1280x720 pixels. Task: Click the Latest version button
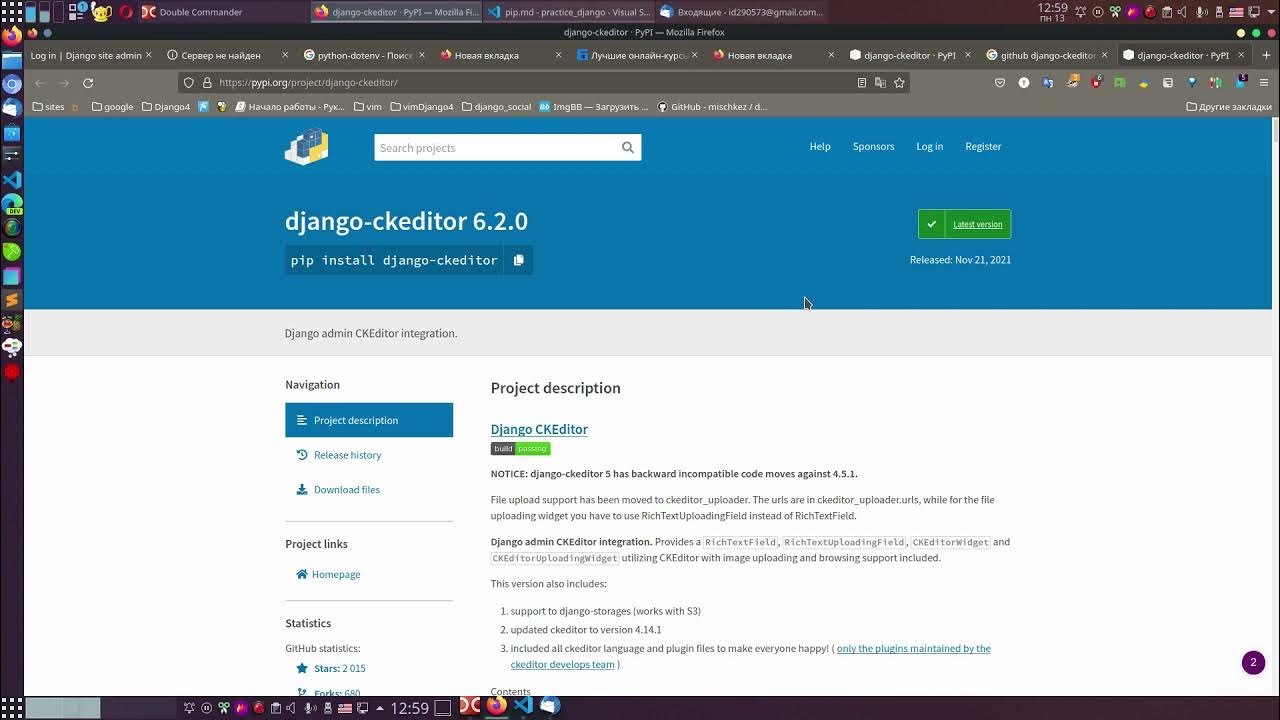click(x=964, y=224)
